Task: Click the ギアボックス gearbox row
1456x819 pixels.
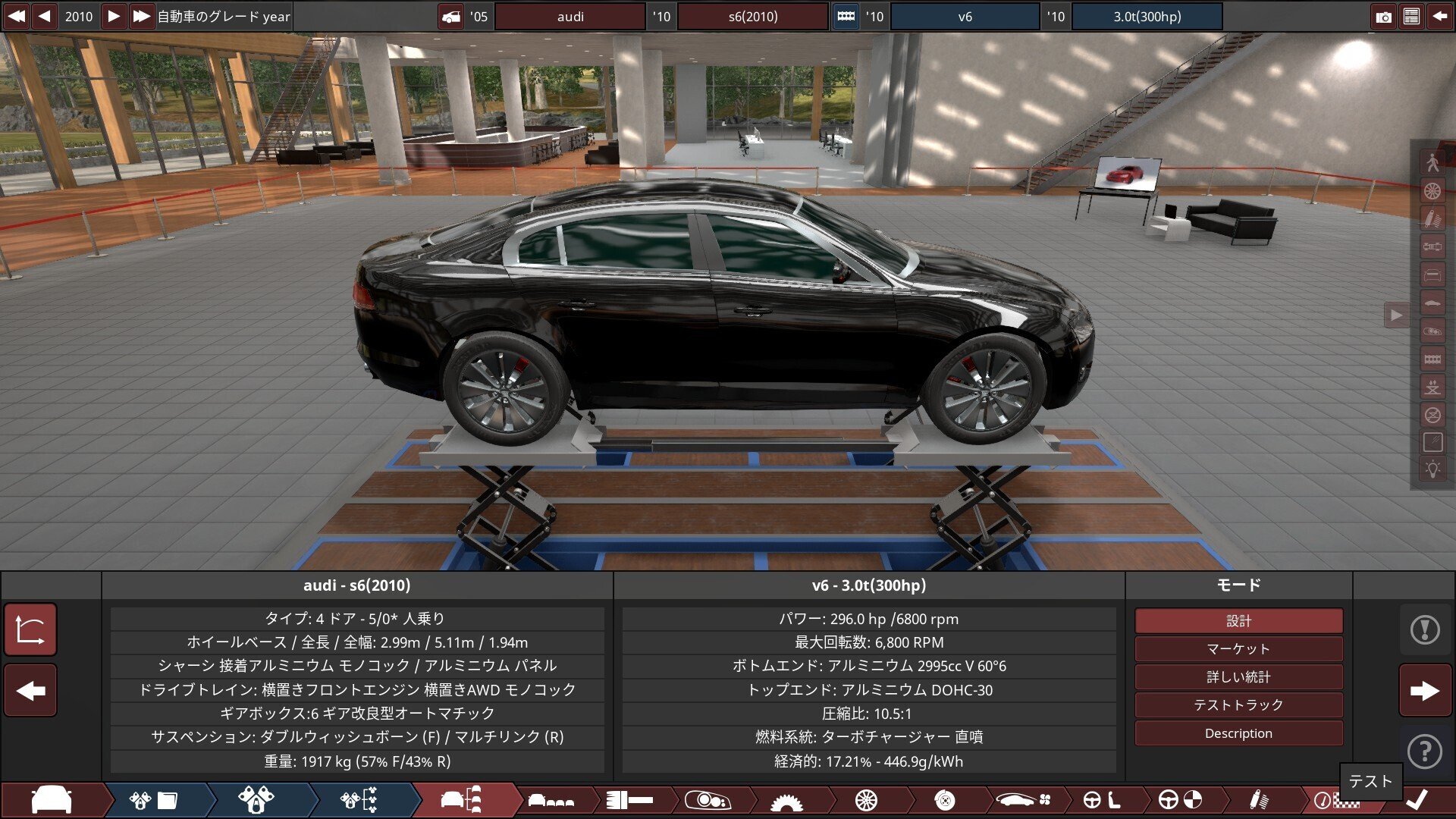Action: [357, 714]
